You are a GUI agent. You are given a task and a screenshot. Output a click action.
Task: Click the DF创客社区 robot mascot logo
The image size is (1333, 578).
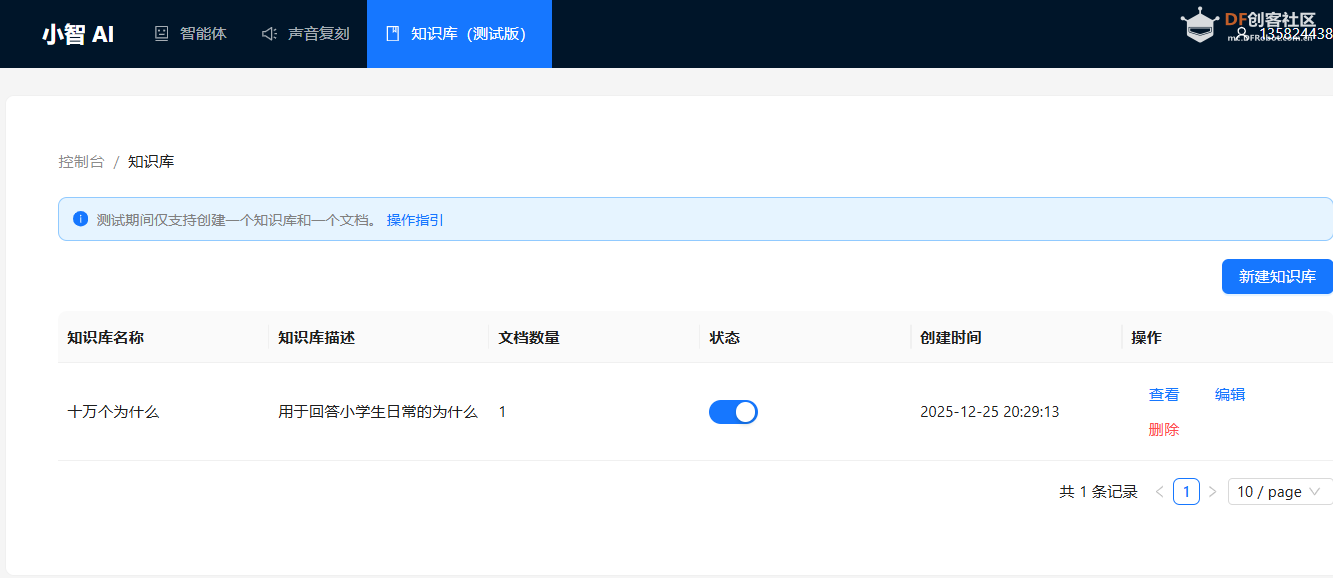coord(1199,25)
